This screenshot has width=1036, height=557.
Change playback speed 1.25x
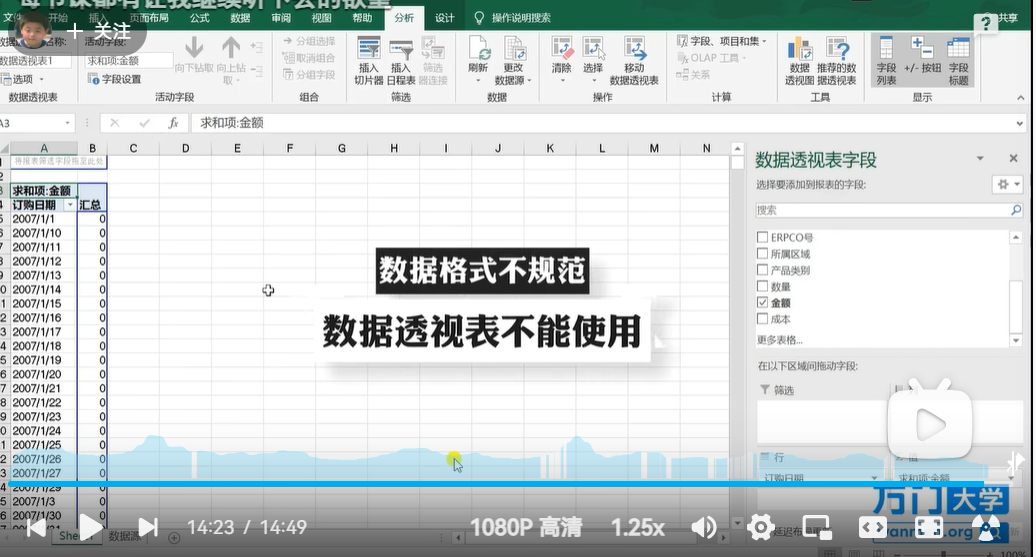pyautogui.click(x=638, y=527)
